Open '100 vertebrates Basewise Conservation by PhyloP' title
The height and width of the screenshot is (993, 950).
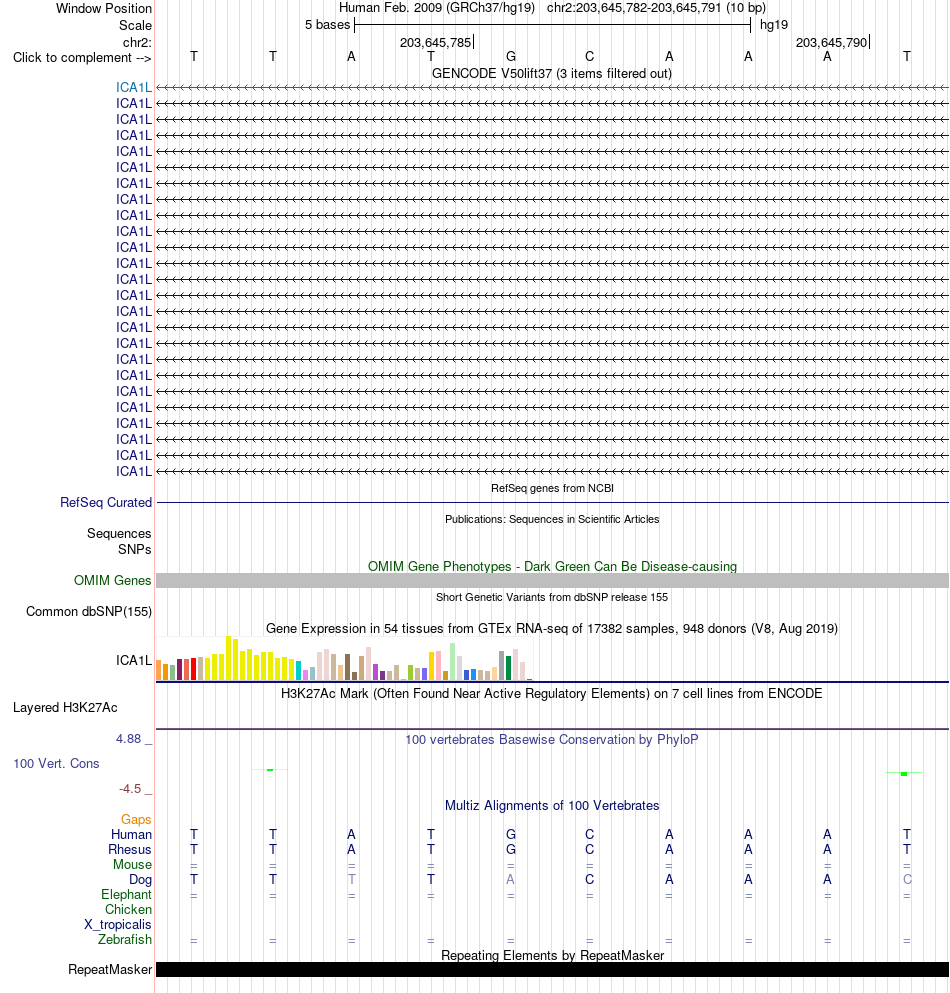552,739
